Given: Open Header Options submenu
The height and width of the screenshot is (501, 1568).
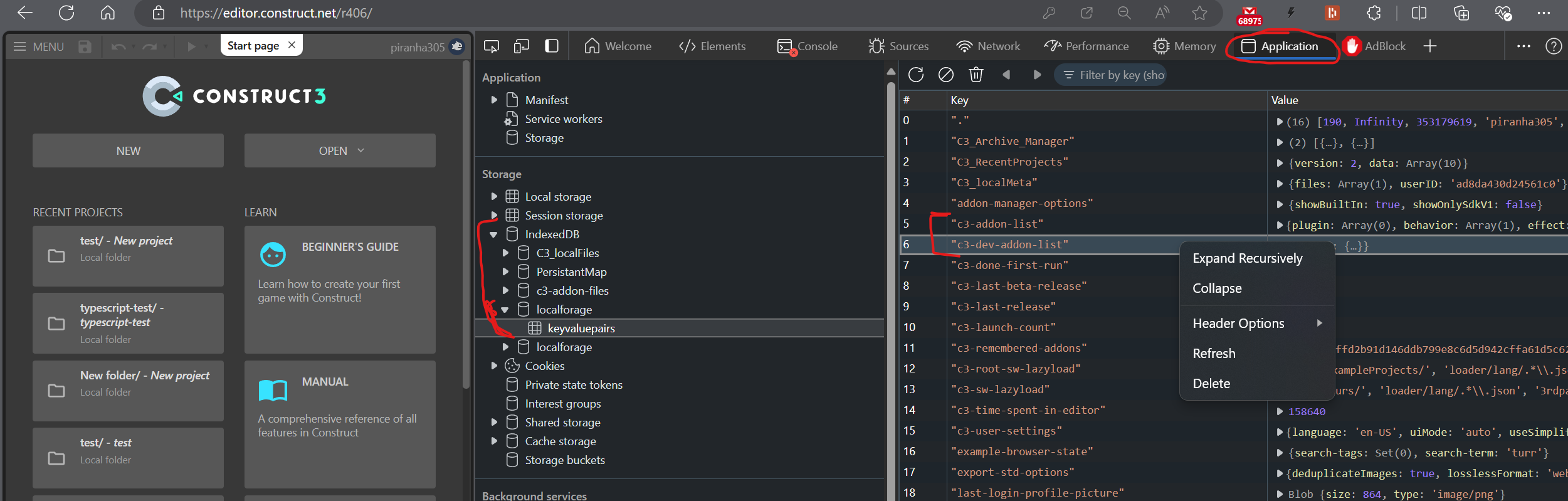Looking at the screenshot, I should pos(1257,324).
